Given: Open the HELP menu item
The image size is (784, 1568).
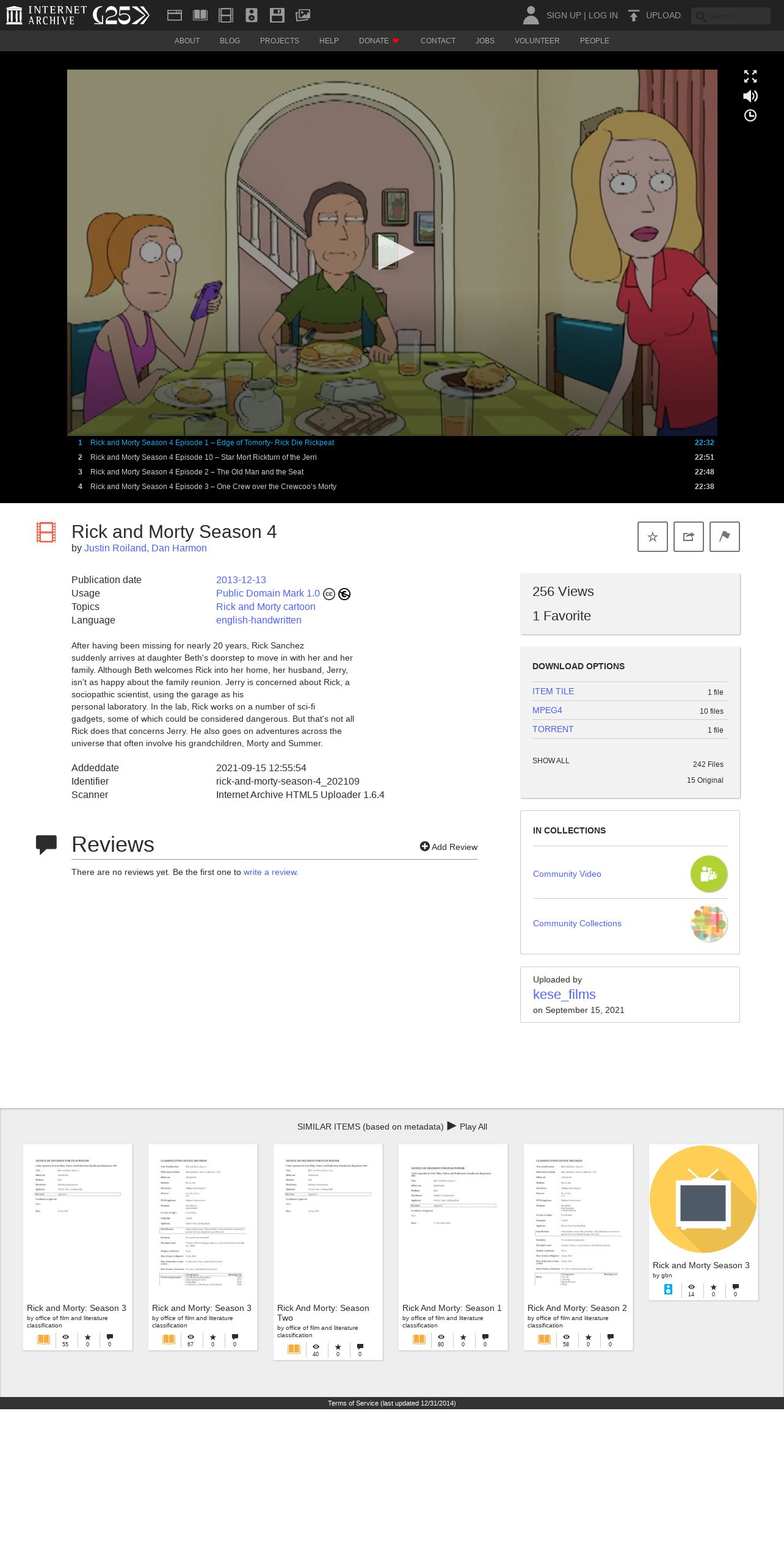Looking at the screenshot, I should [x=328, y=41].
